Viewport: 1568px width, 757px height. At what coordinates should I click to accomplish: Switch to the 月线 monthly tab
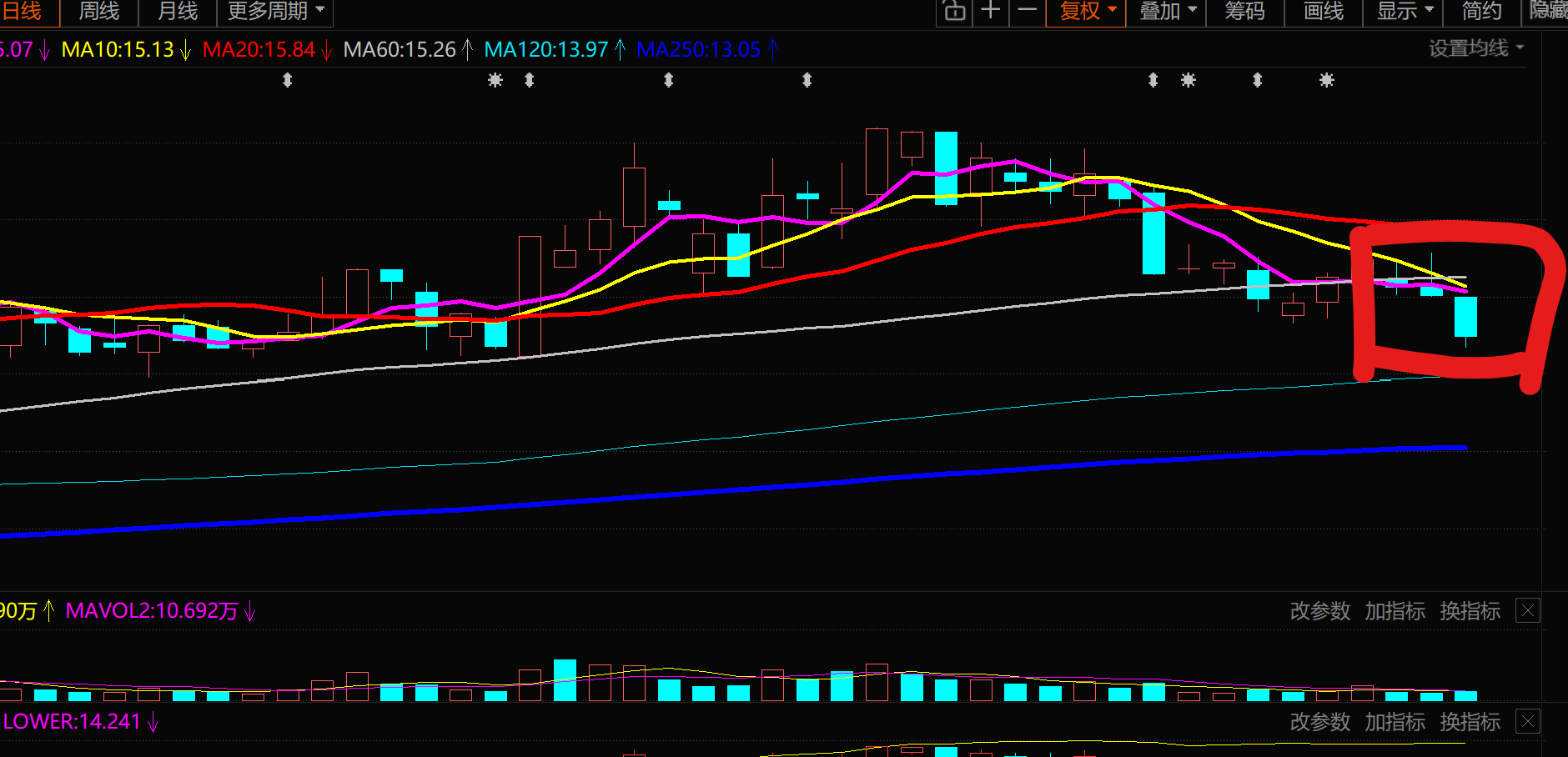pyautogui.click(x=178, y=12)
